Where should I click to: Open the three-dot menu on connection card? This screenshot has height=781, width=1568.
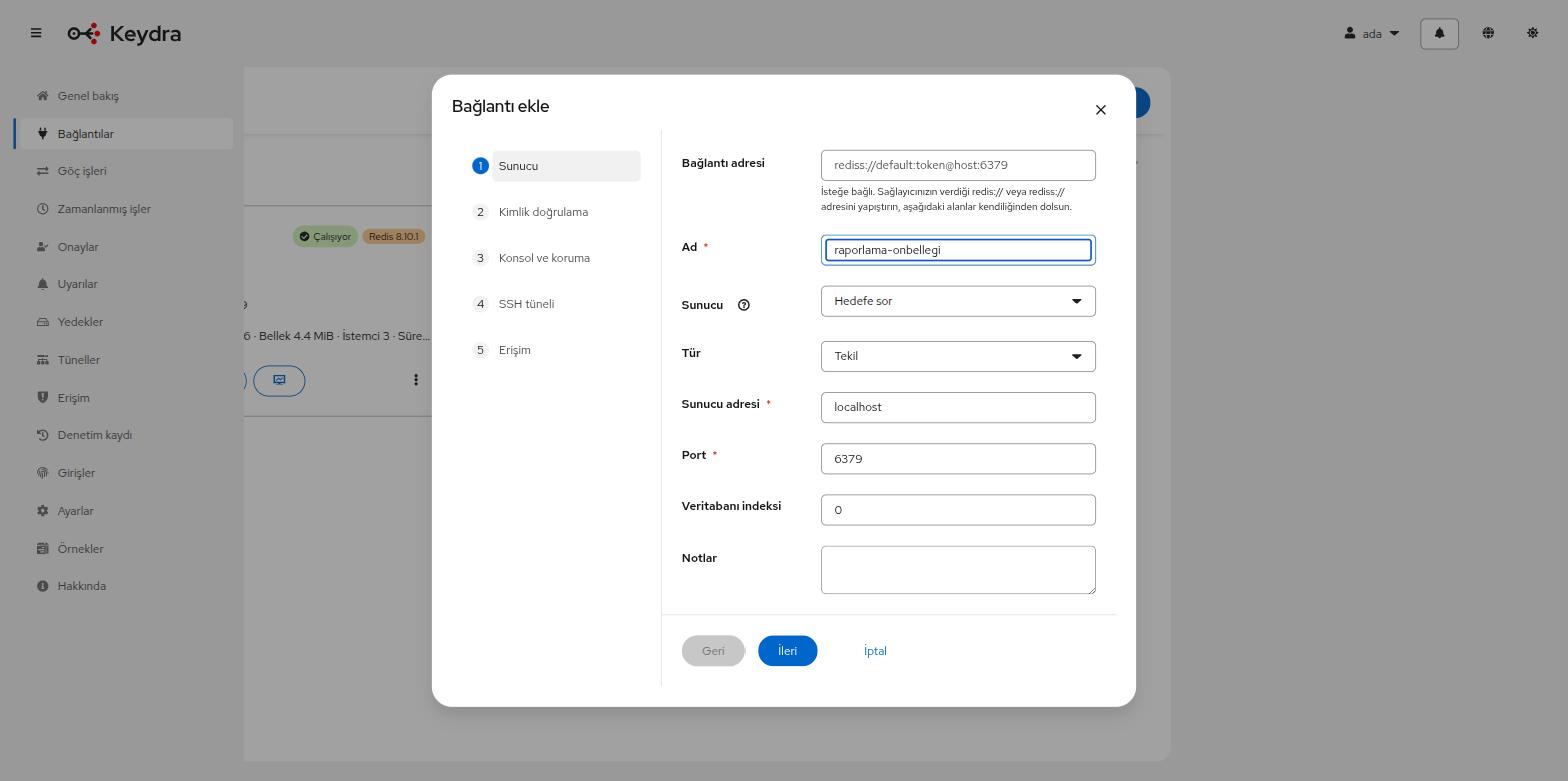[416, 380]
